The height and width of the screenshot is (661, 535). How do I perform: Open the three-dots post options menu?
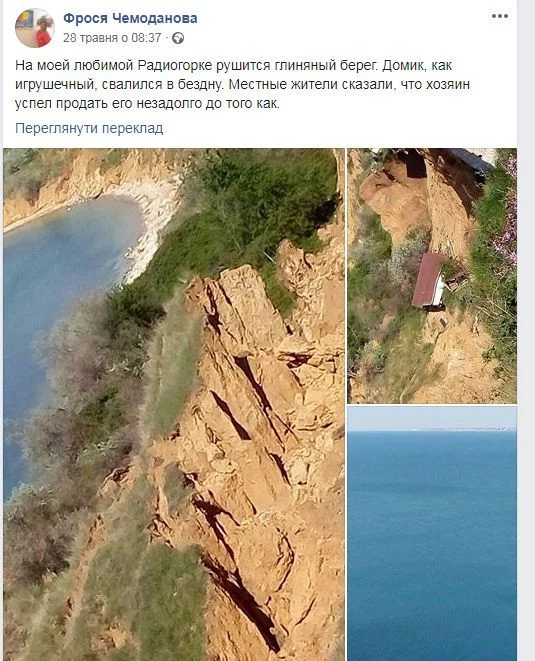point(500,16)
